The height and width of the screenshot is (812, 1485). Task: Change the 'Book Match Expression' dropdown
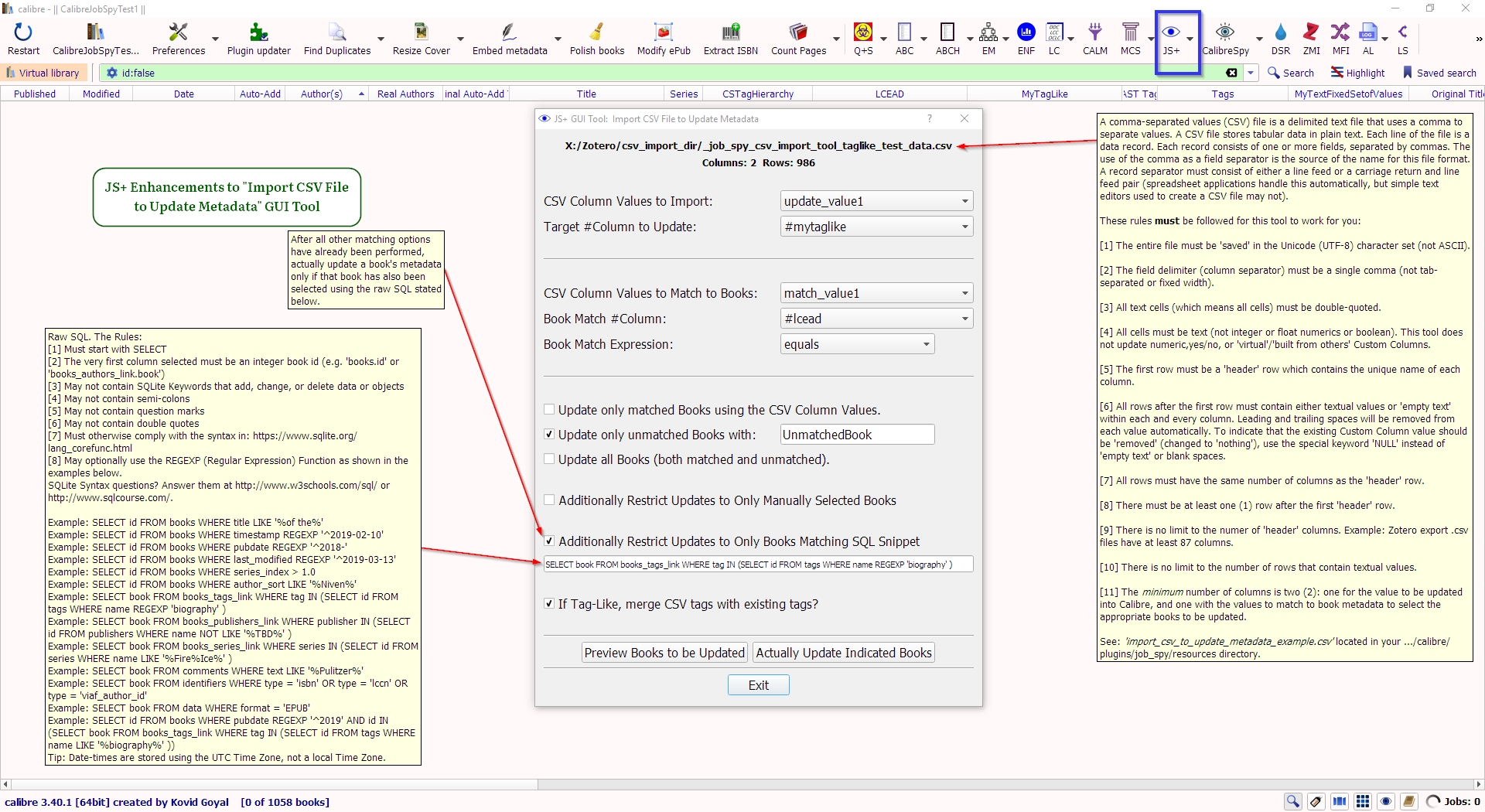tap(857, 344)
